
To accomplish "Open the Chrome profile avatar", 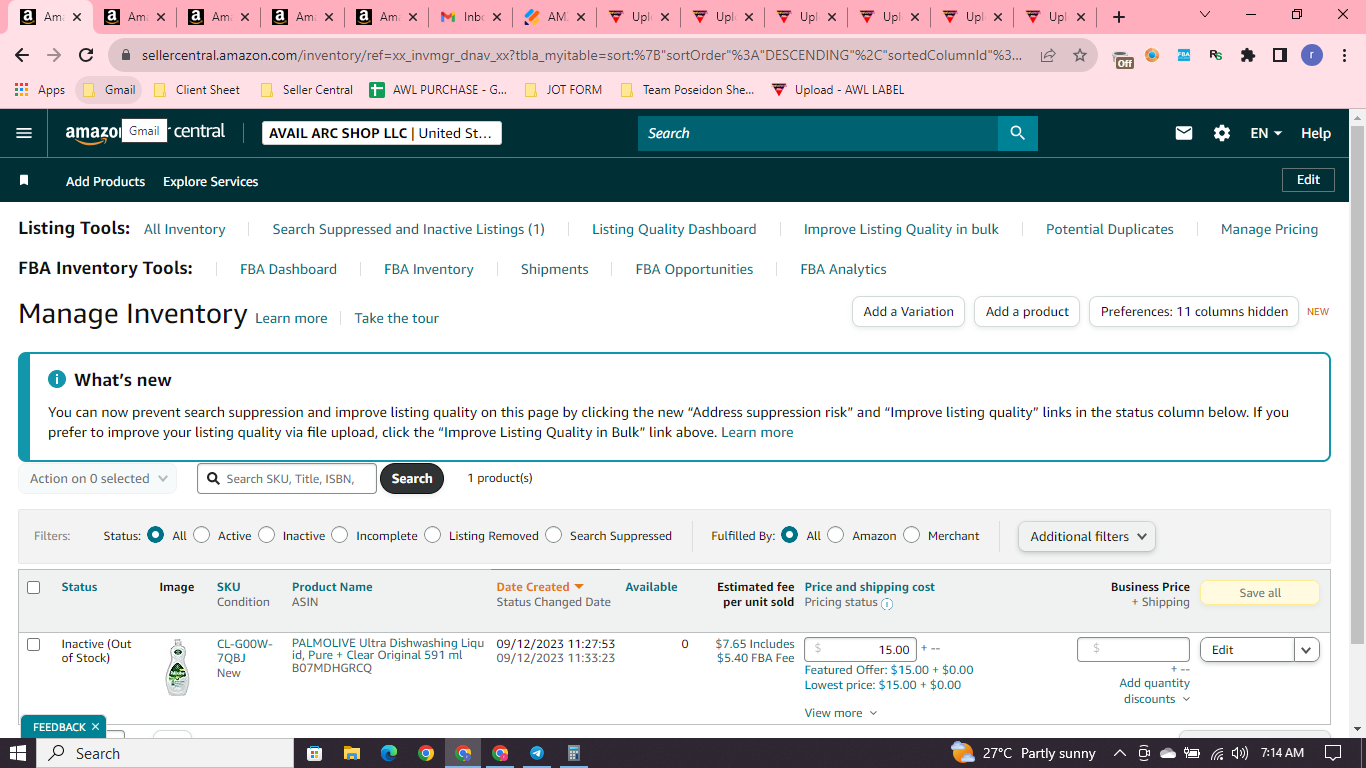I will point(1312,55).
